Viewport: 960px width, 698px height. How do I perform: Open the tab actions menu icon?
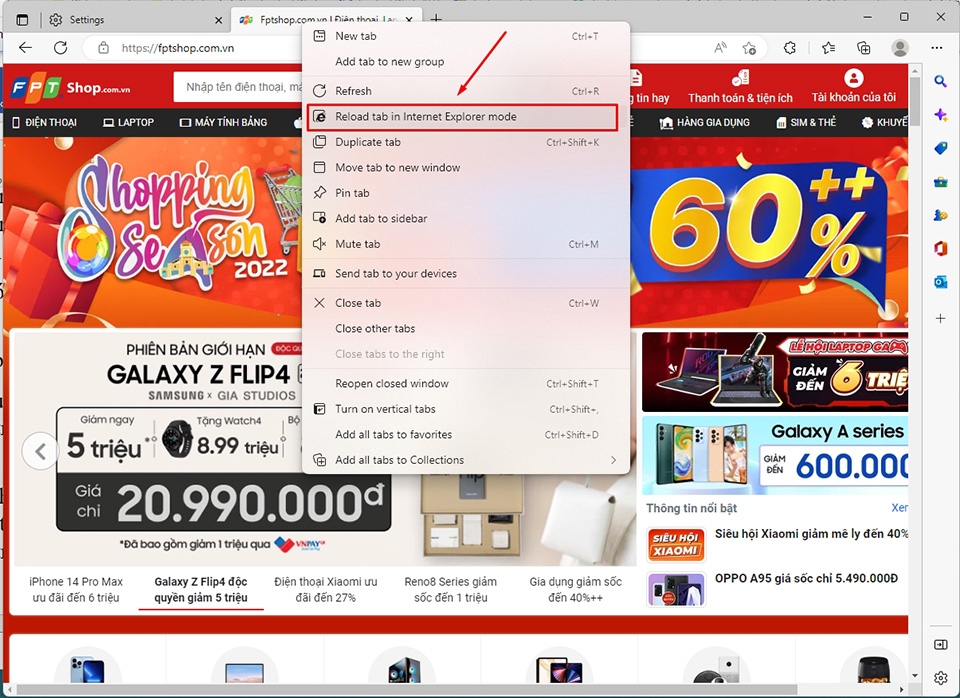pyautogui.click(x=22, y=20)
